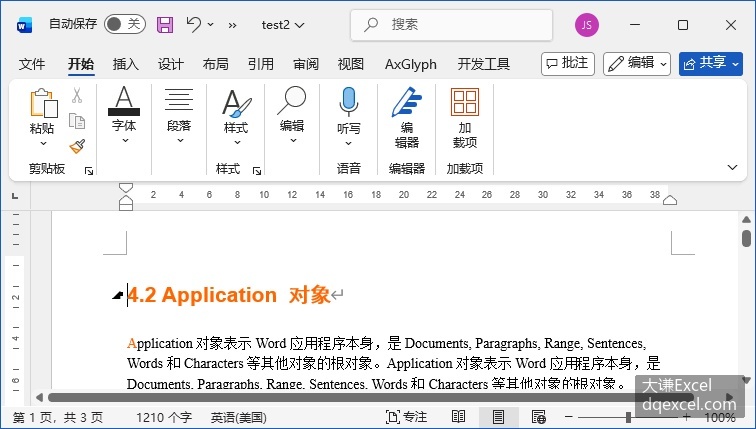Expand the Quick Access Toolbar overflow chevrons

(232, 25)
